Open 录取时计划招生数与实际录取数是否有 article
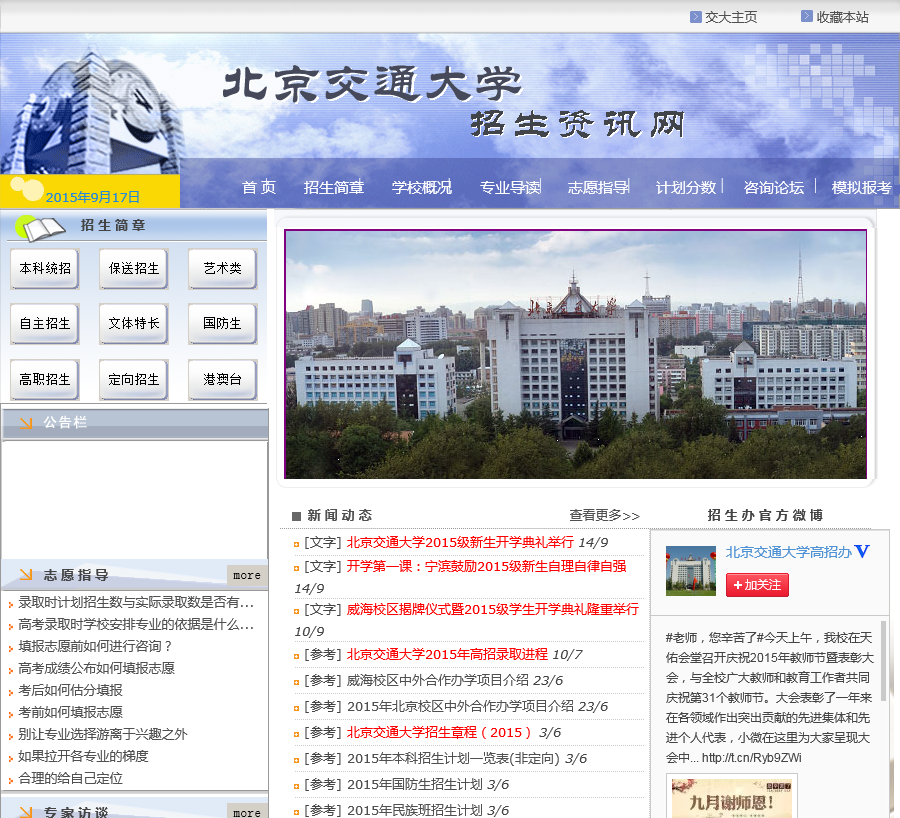The width and height of the screenshot is (900, 818). pyautogui.click(x=136, y=602)
